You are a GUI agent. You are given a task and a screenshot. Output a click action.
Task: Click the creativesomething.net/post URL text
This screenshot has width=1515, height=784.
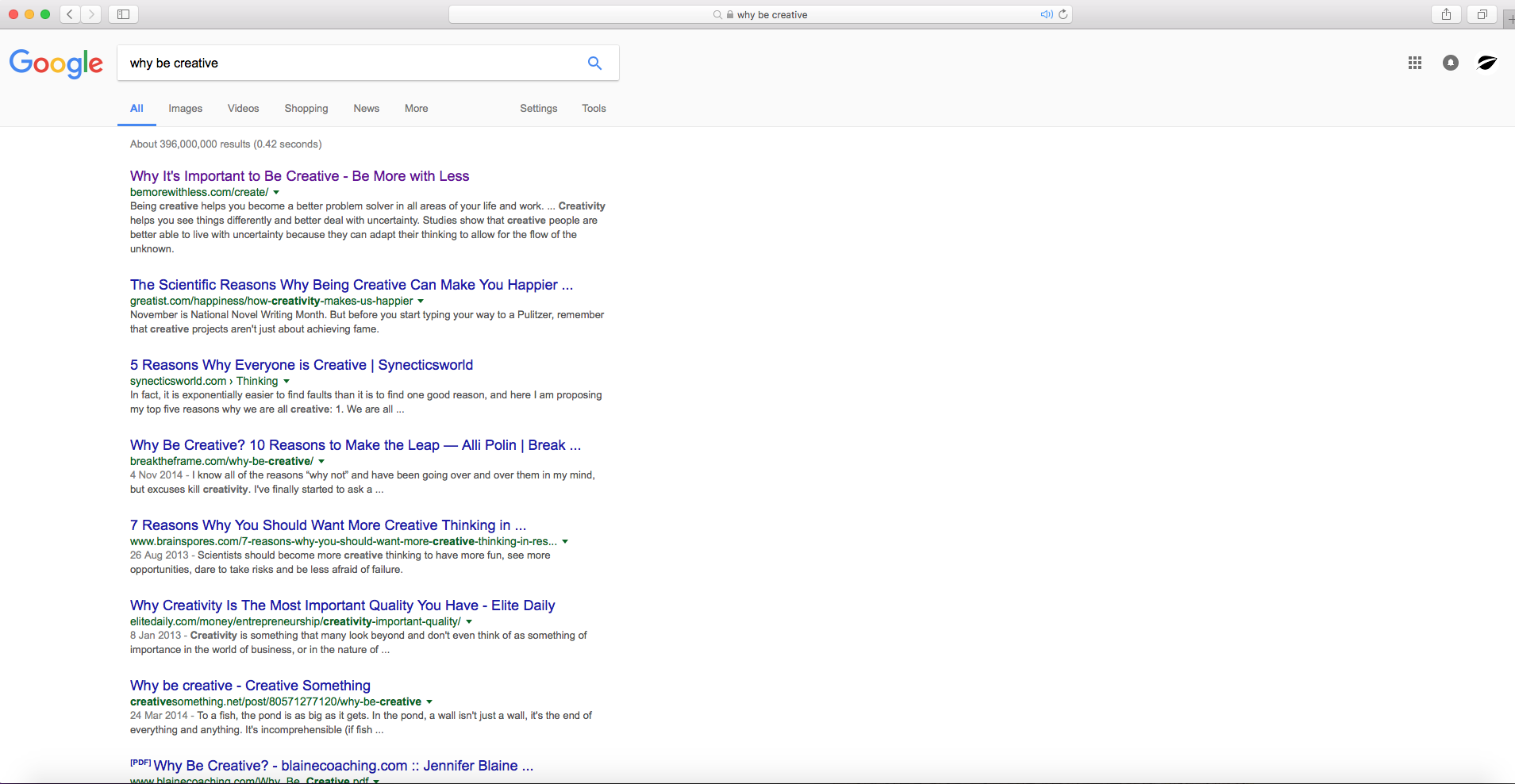pyautogui.click(x=275, y=701)
